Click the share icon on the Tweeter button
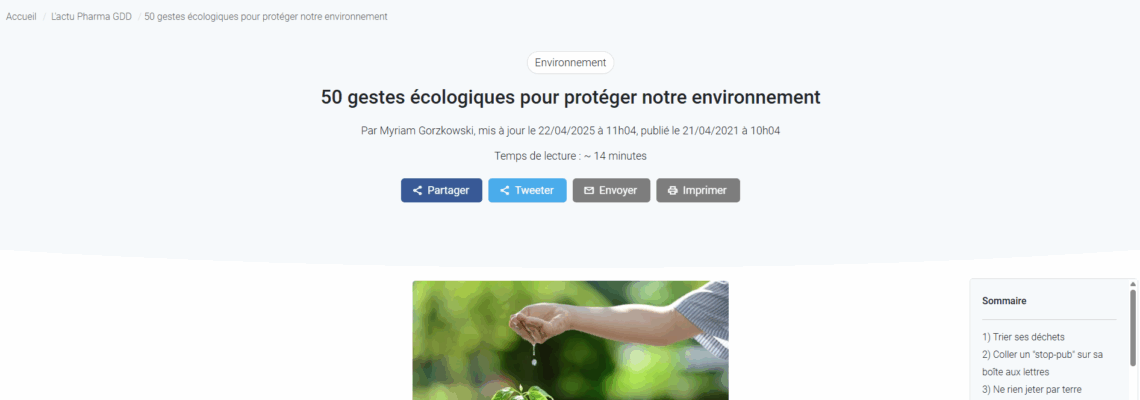 click(505, 191)
